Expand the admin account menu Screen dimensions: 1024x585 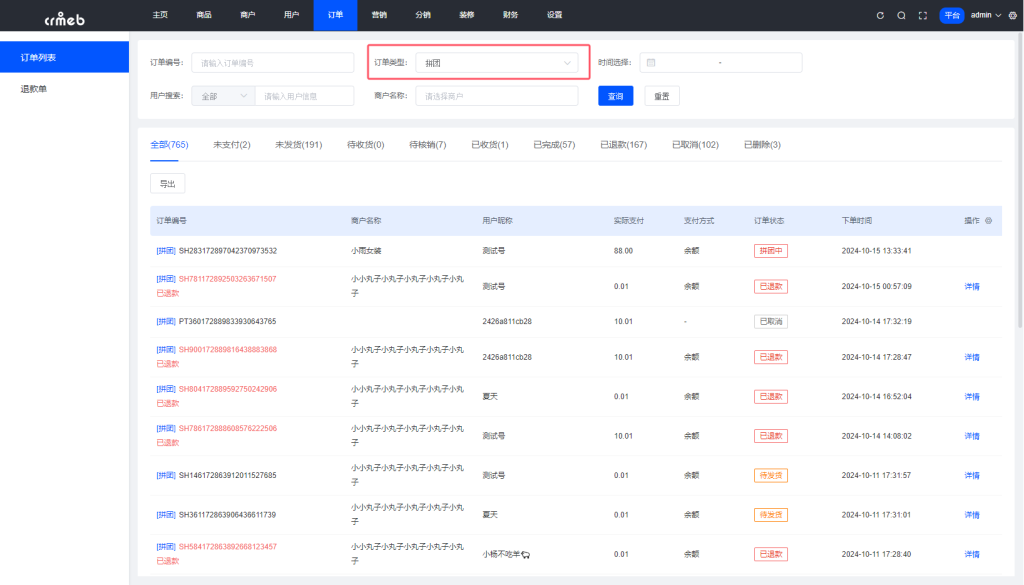point(985,15)
